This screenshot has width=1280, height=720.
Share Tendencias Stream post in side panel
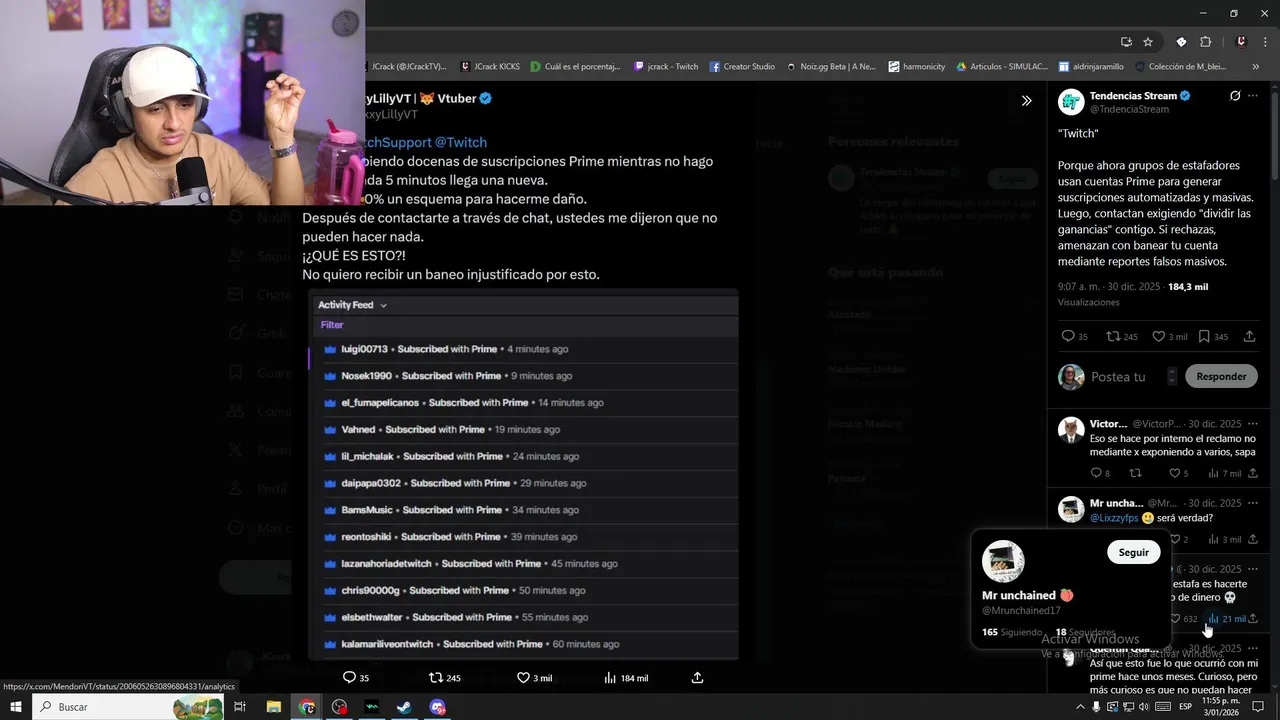1249,337
